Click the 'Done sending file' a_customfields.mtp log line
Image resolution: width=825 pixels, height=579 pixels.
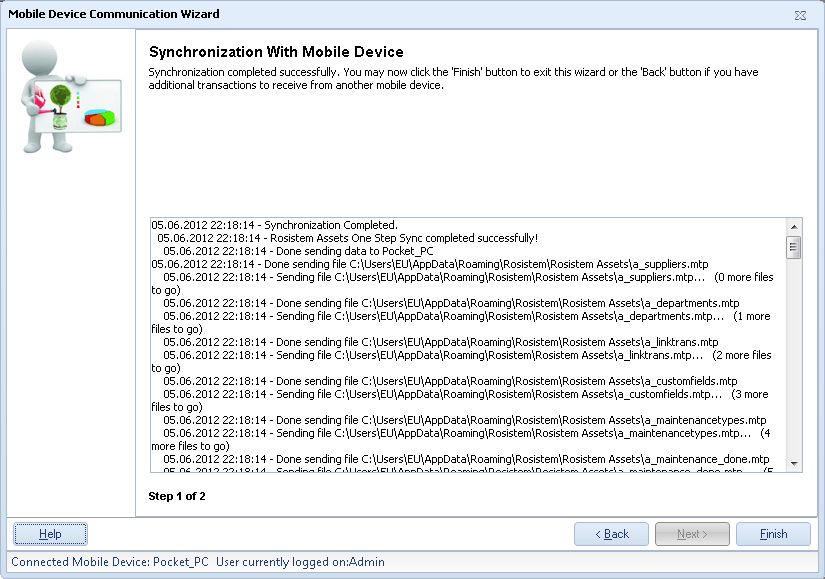(450, 381)
